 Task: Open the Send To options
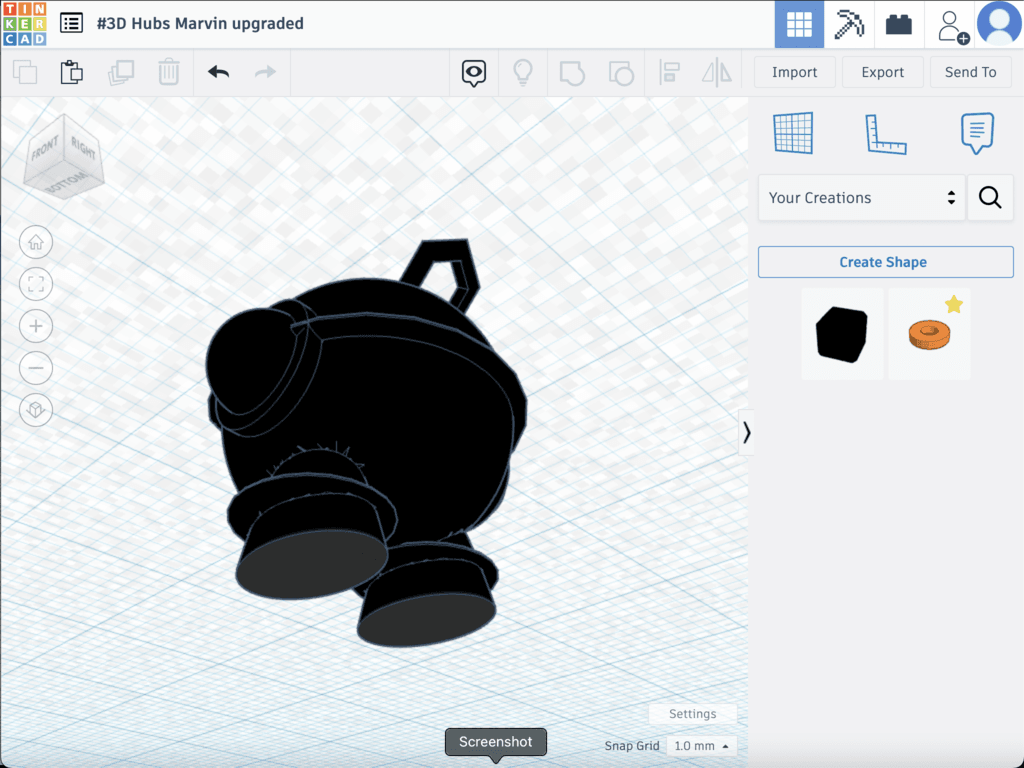pos(970,72)
